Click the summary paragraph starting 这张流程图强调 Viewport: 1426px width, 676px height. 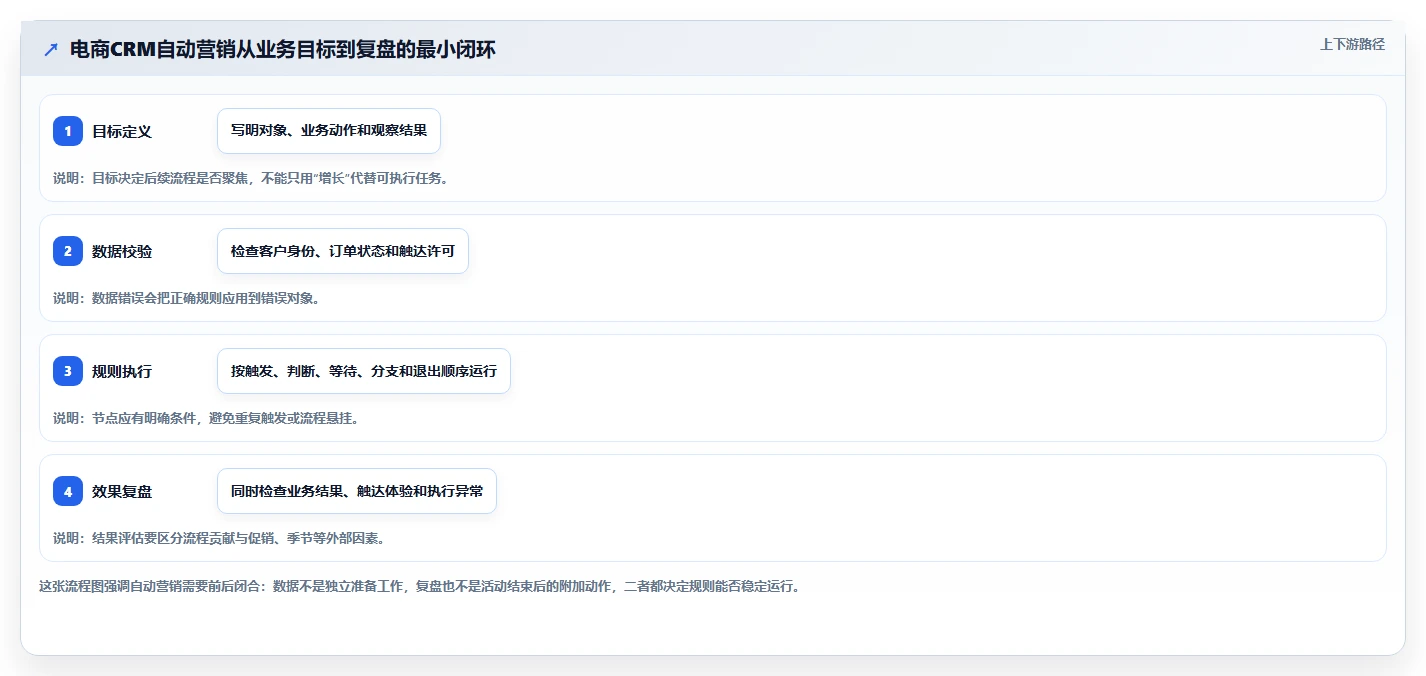click(x=419, y=586)
